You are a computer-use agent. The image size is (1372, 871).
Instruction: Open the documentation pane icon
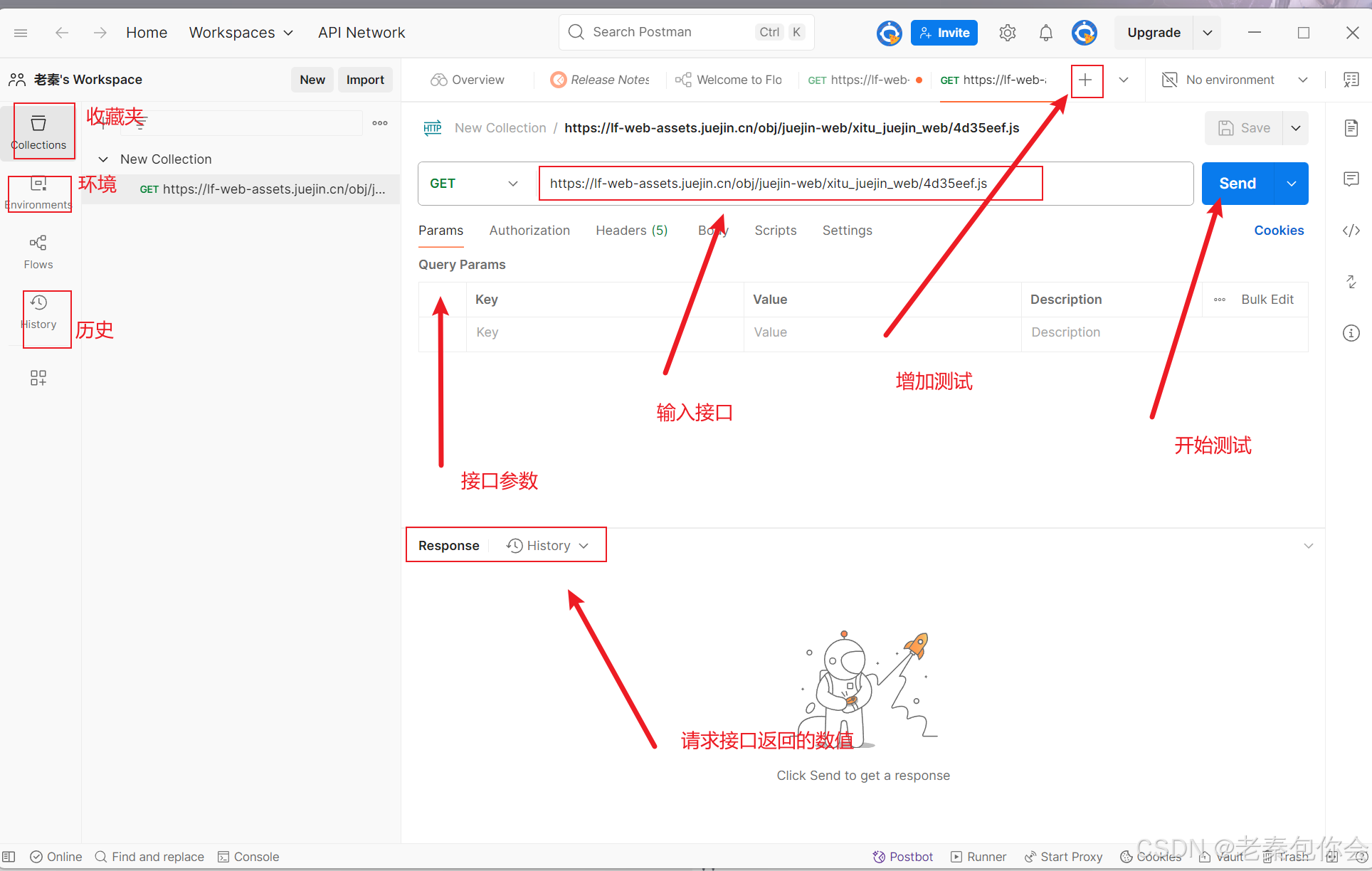tap(1351, 128)
